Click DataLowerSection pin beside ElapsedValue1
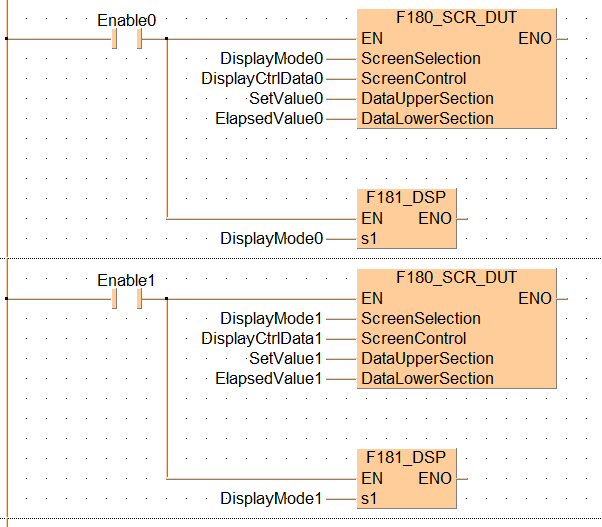 (427, 378)
